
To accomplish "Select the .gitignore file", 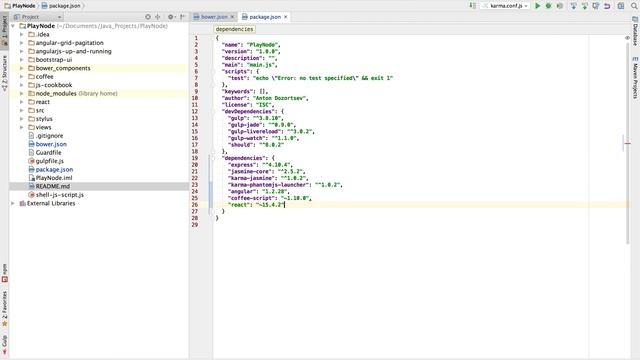I will click(x=49, y=136).
